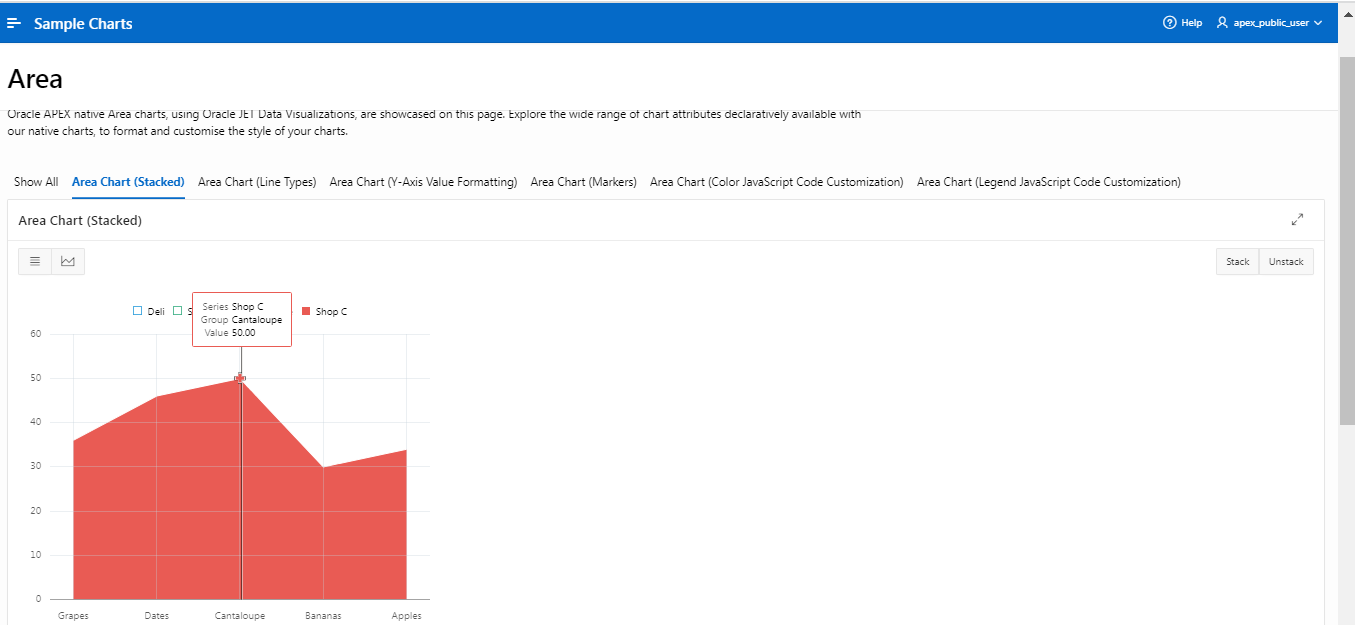Image resolution: width=1355 pixels, height=625 pixels.
Task: Open the hamburger navigation menu
Action: (14, 23)
